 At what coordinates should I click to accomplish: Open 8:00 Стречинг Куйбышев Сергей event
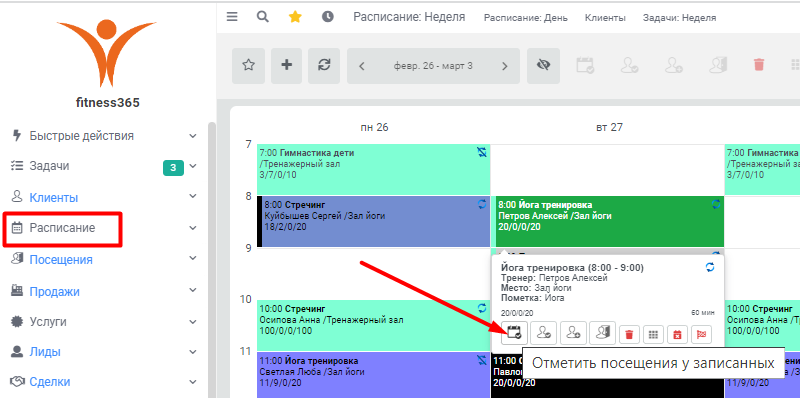pyautogui.click(x=373, y=221)
